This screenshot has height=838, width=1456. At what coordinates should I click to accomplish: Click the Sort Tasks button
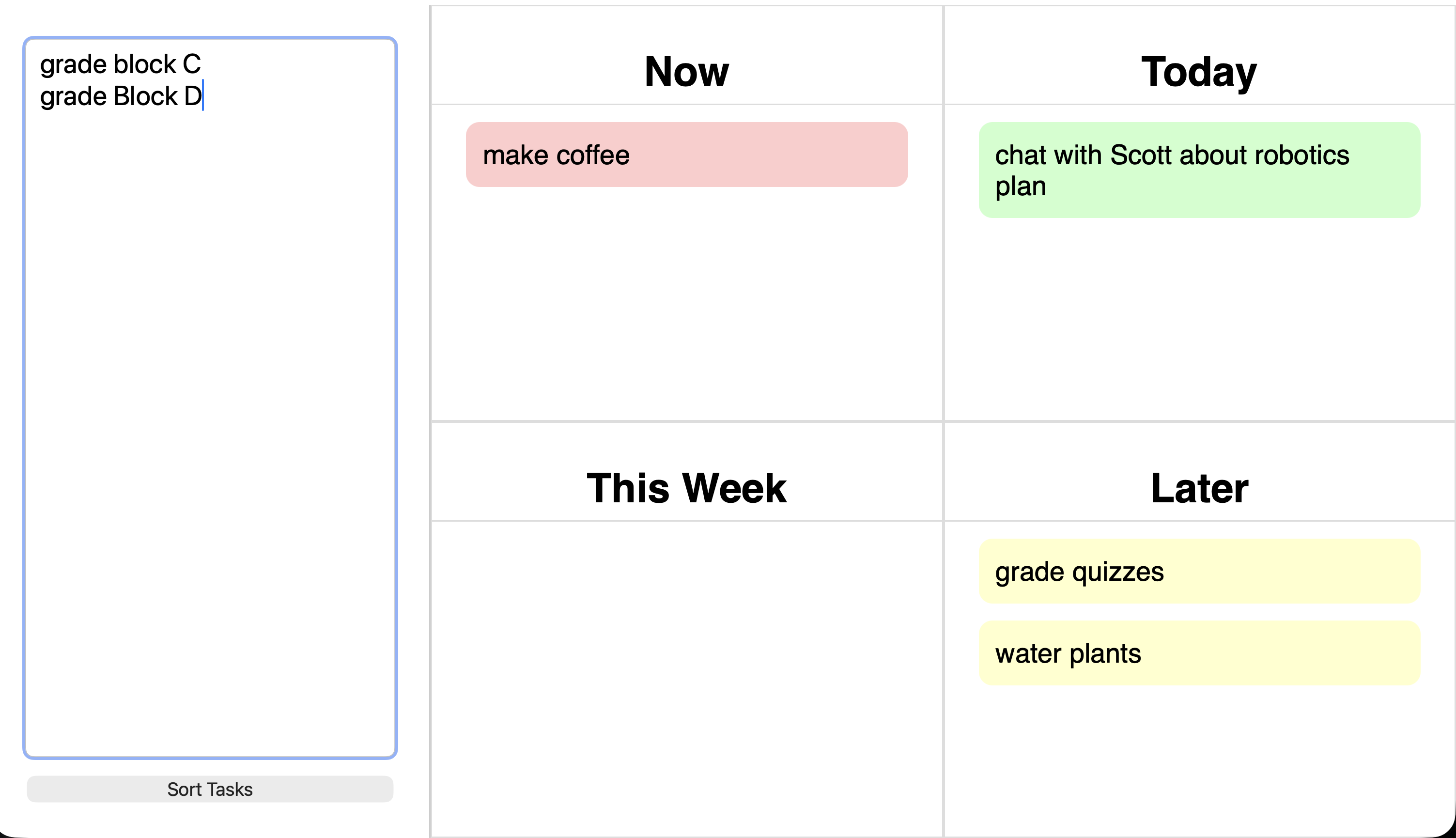pos(209,789)
